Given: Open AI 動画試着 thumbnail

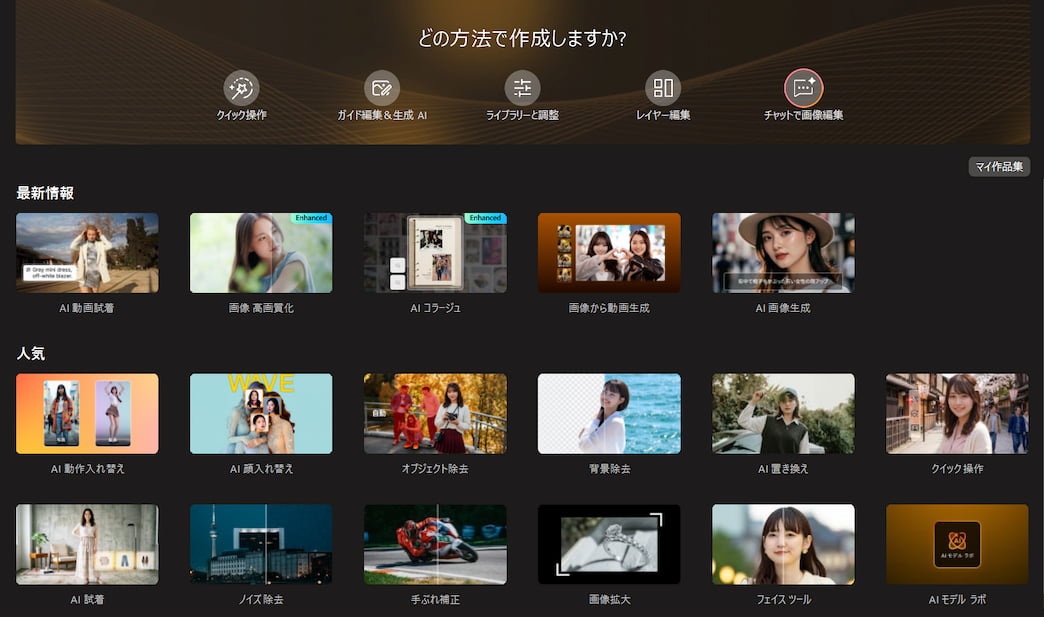Looking at the screenshot, I should [x=87, y=253].
